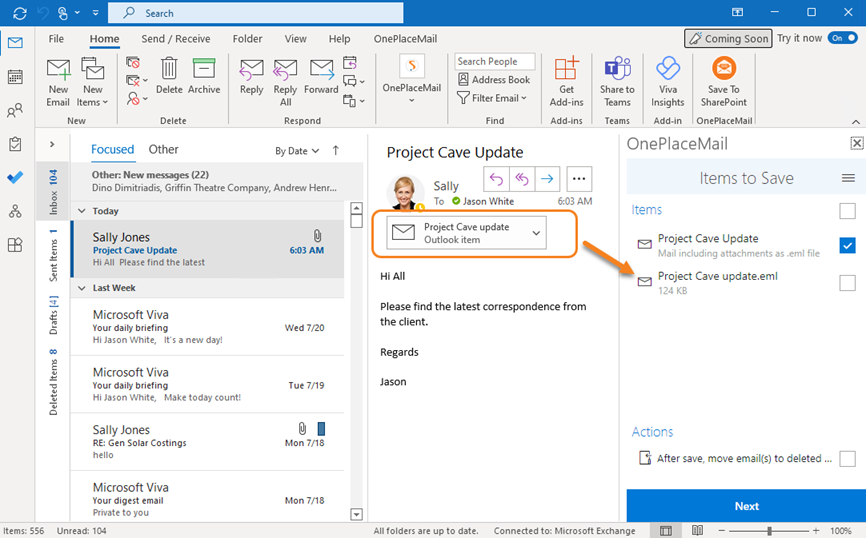The image size is (866, 538).
Task: Click the hamburger menu in Items to Save
Action: pos(848,178)
